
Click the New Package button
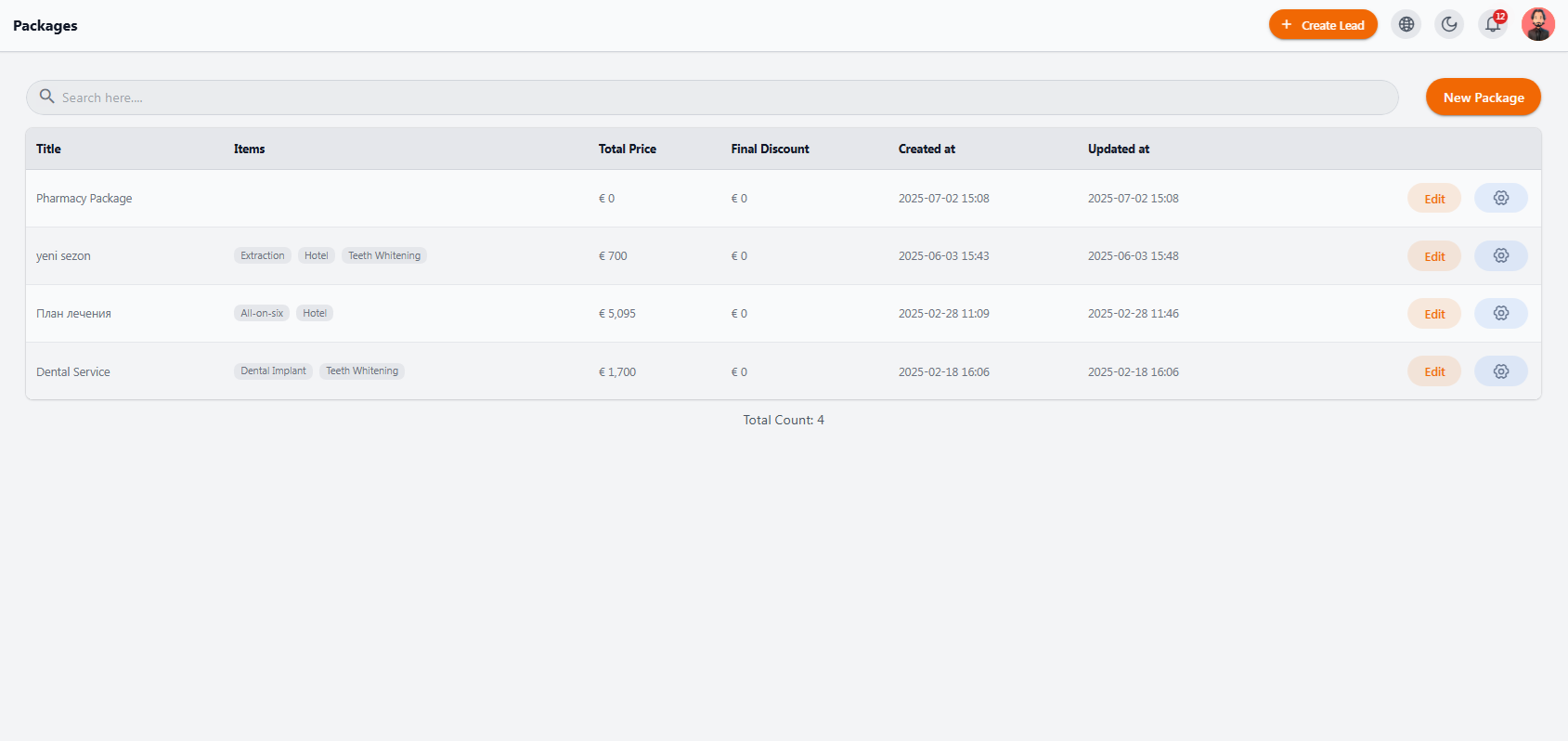pos(1483,97)
